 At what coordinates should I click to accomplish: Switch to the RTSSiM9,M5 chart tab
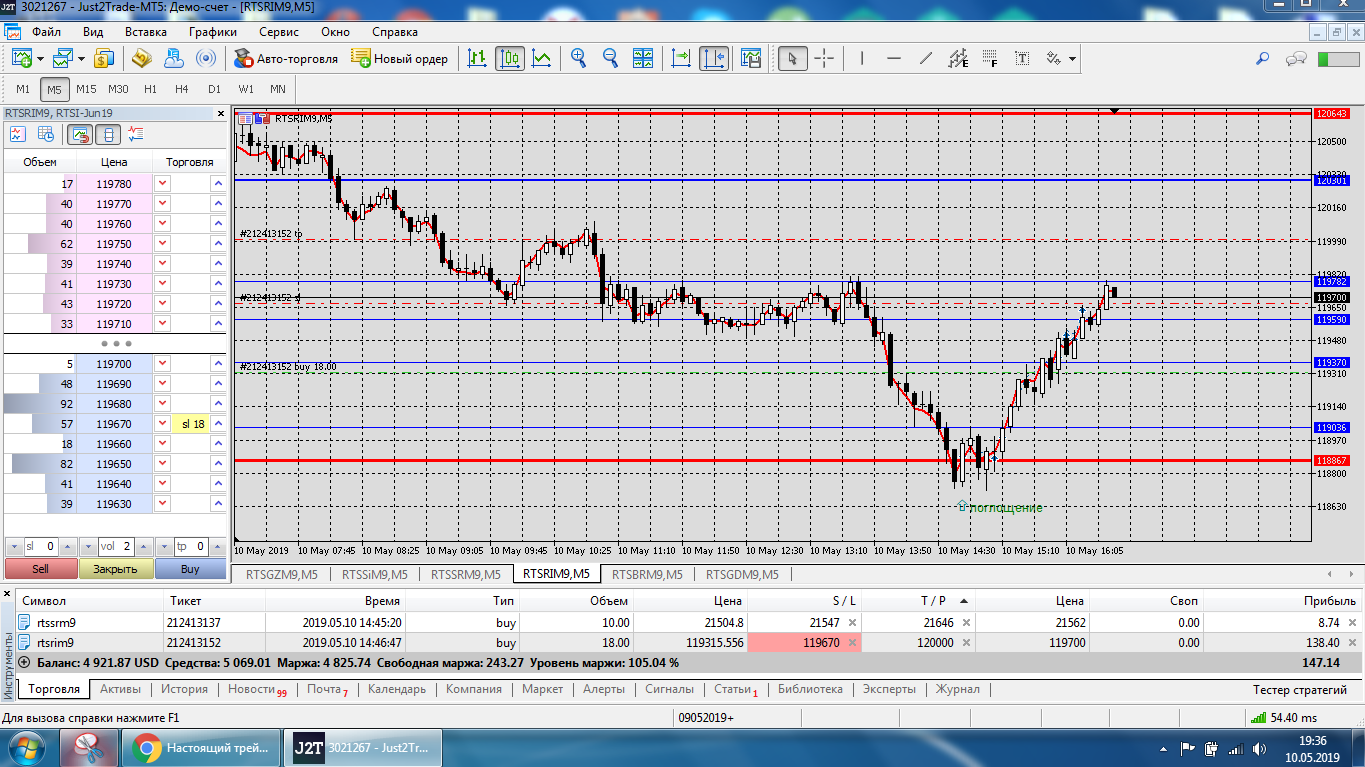click(375, 575)
